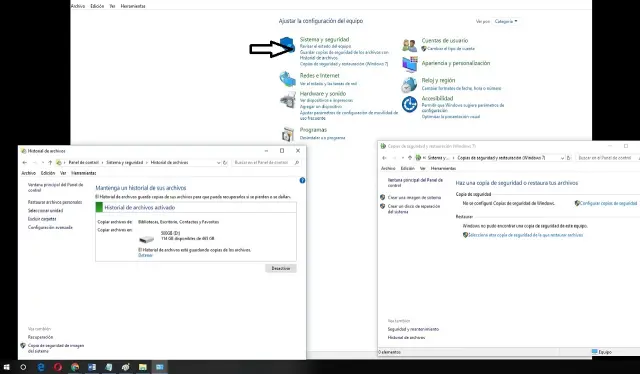This screenshot has width=640, height=374.
Task: Open Restaurar archivos personales link
Action: pyautogui.click(x=55, y=202)
